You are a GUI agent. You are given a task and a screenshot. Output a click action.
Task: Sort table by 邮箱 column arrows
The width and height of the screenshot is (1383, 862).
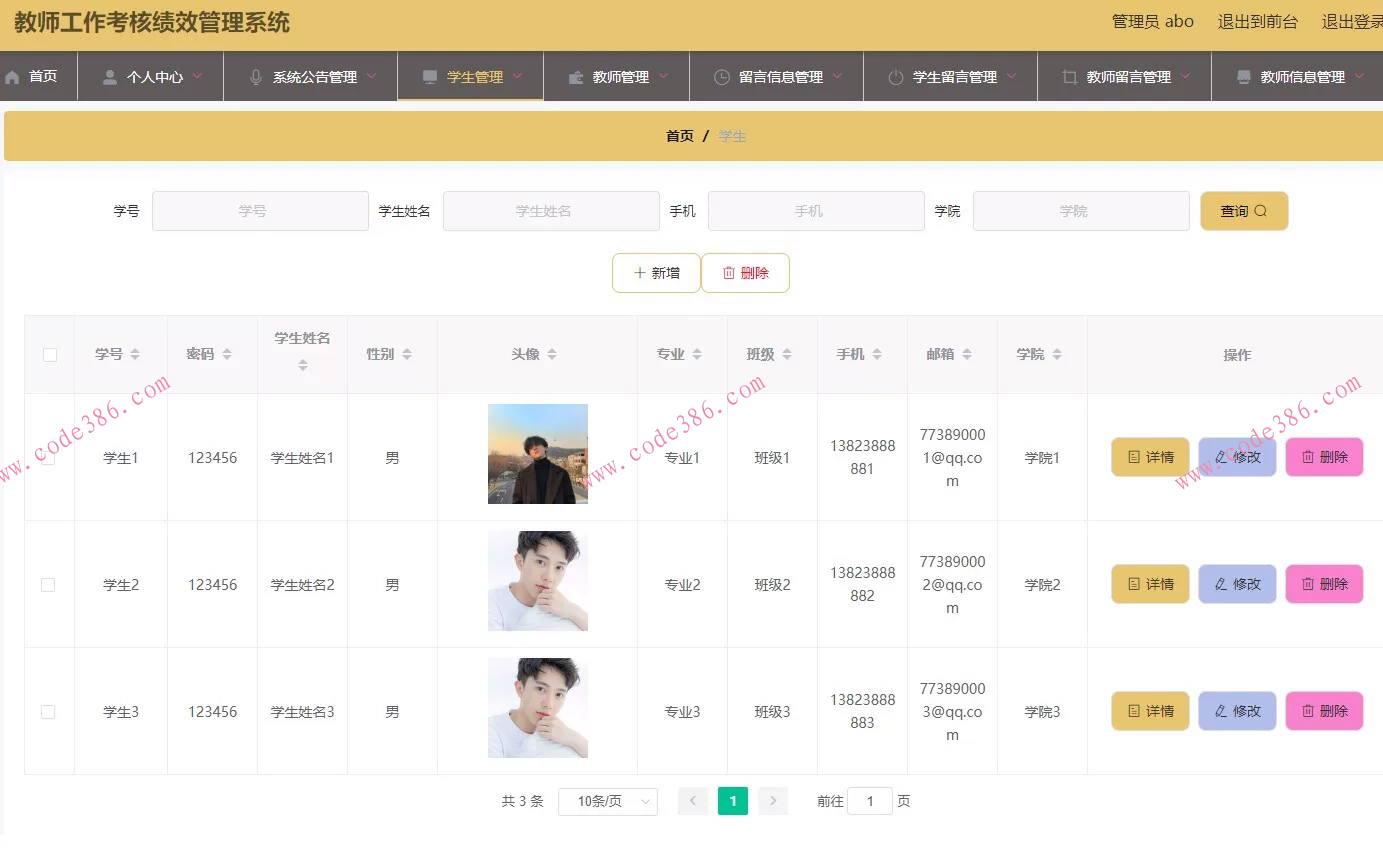pos(967,355)
